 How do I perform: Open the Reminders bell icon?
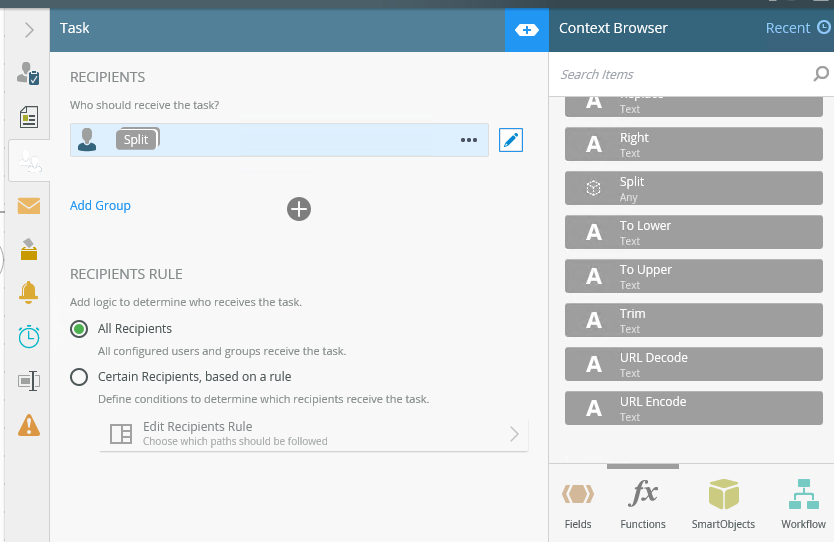coord(29,293)
